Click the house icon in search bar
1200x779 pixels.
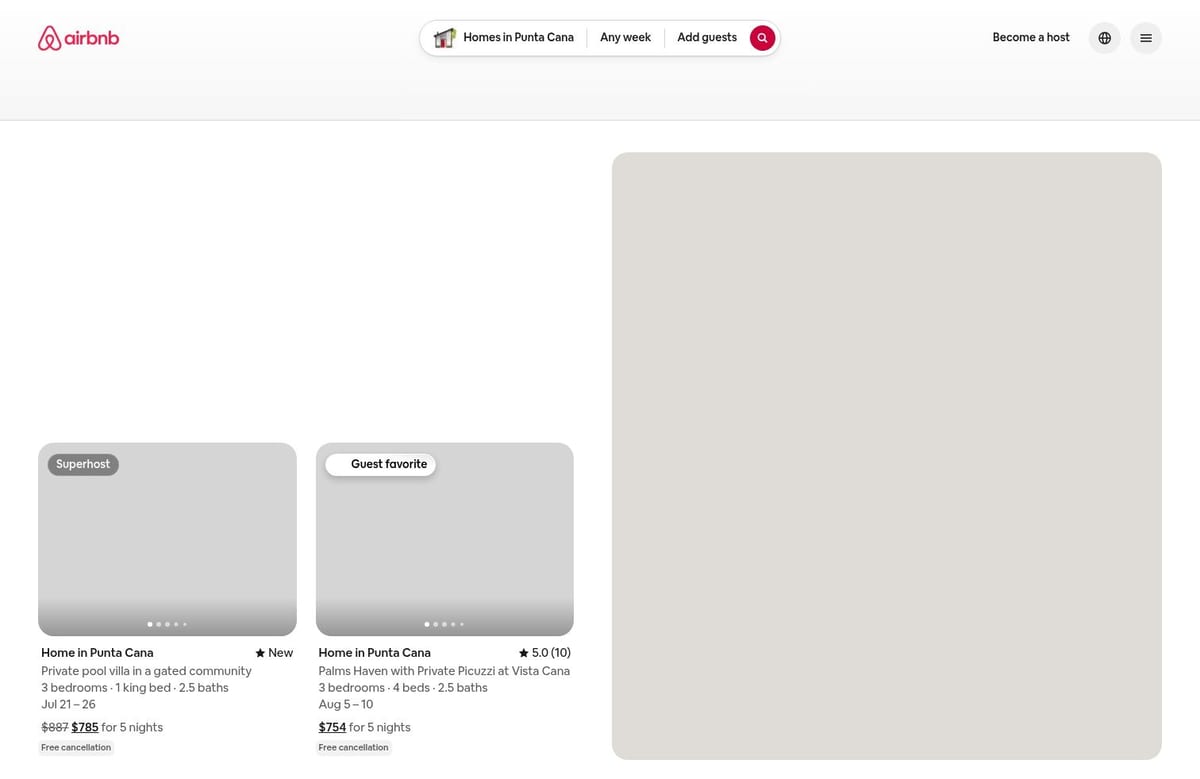click(444, 38)
